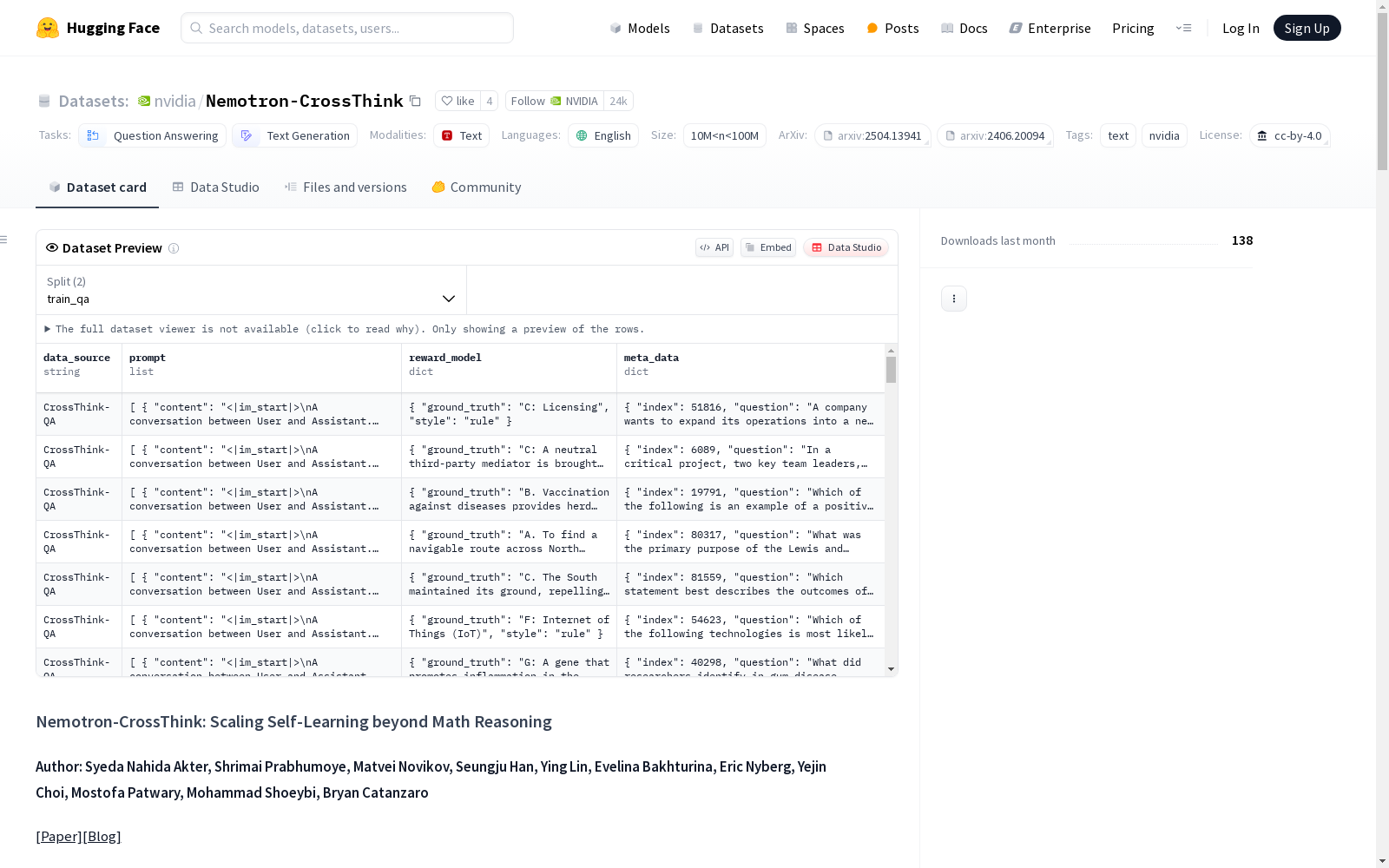Click the English language tag
1389x868 pixels.
click(x=603, y=135)
